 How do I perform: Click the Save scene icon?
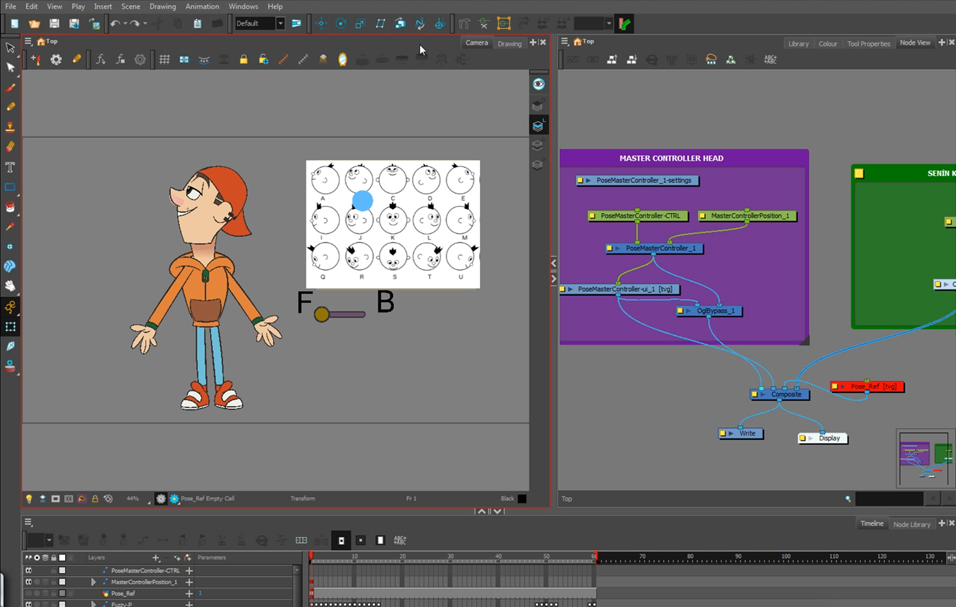tap(54, 23)
